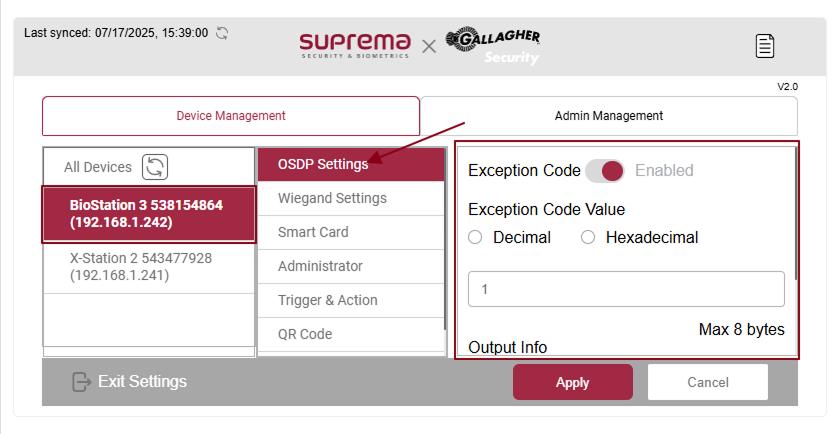Click the Exit Settings door icon
This screenshot has height=434, width=836.
pos(82,382)
